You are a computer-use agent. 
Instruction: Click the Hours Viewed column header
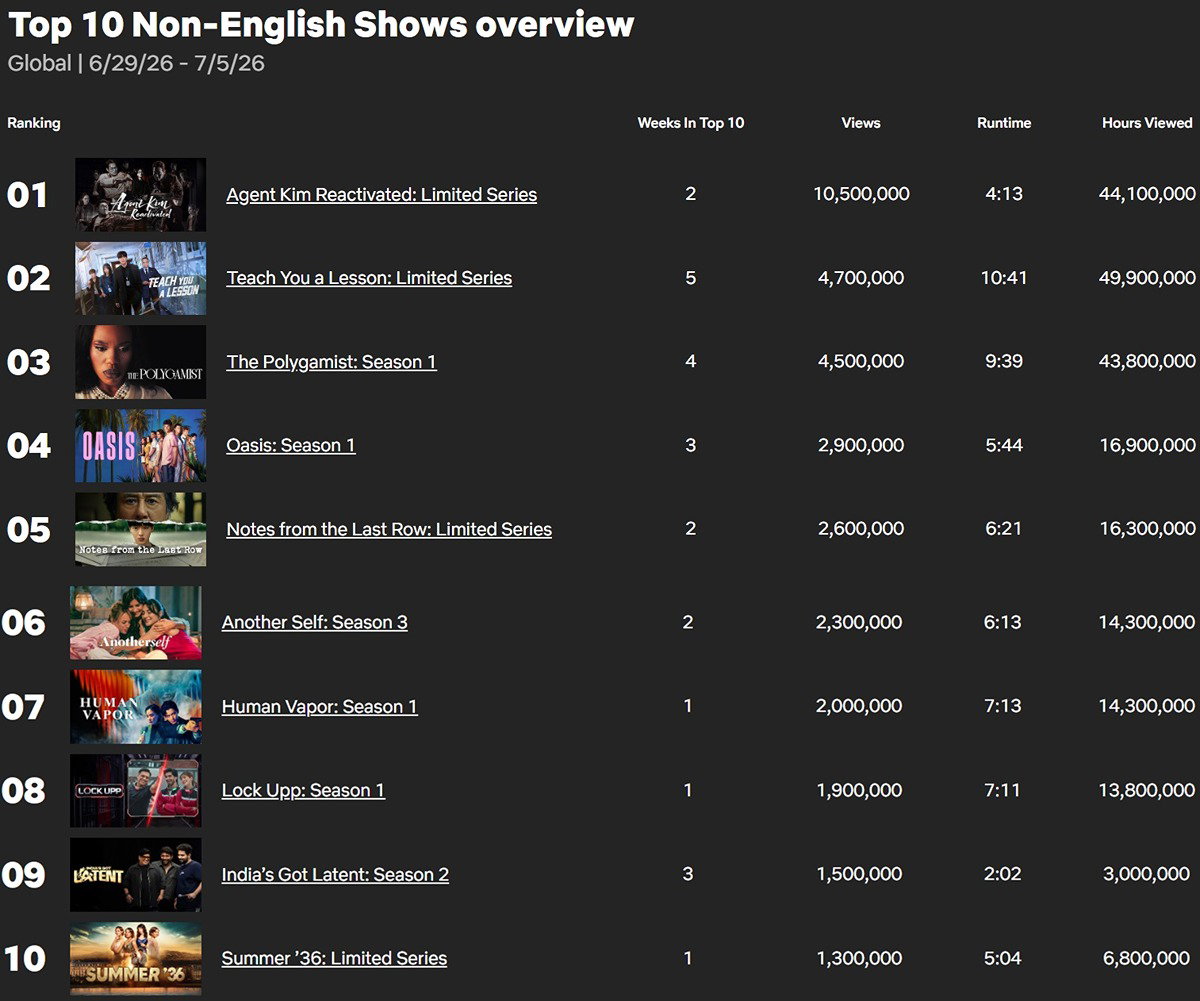click(1147, 123)
